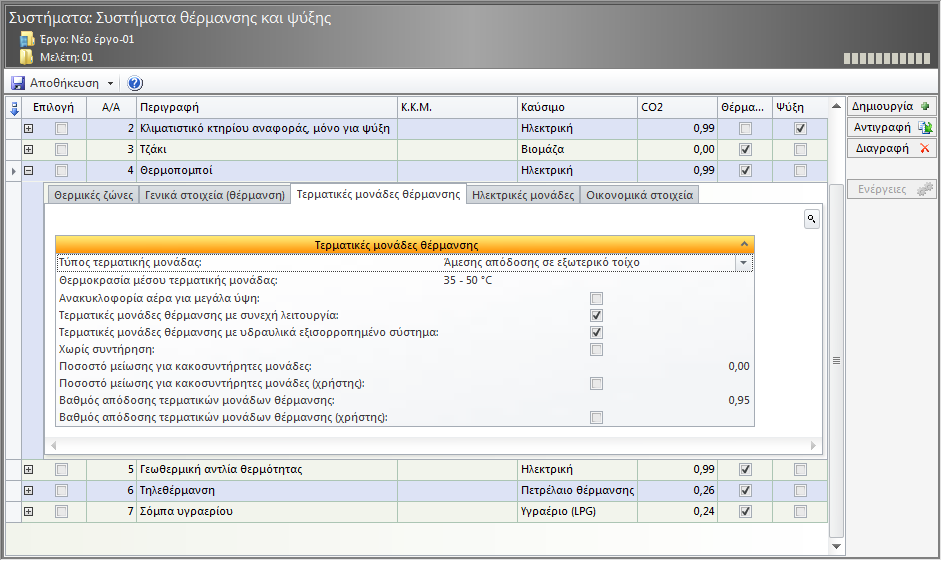Switch to Θερμικές ζώνες tab
942x561 pixels.
pos(94,195)
